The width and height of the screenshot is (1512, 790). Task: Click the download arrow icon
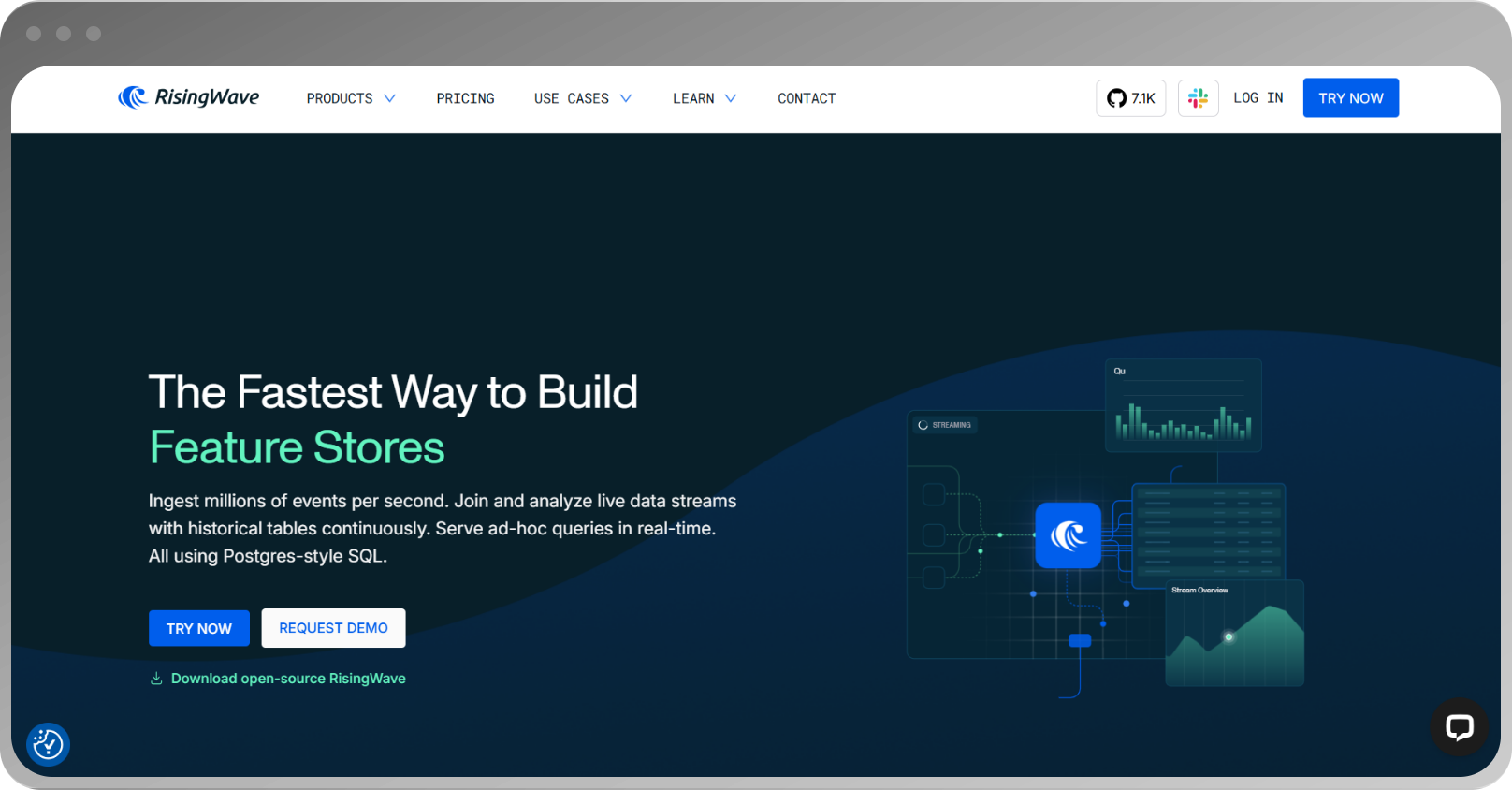point(156,679)
